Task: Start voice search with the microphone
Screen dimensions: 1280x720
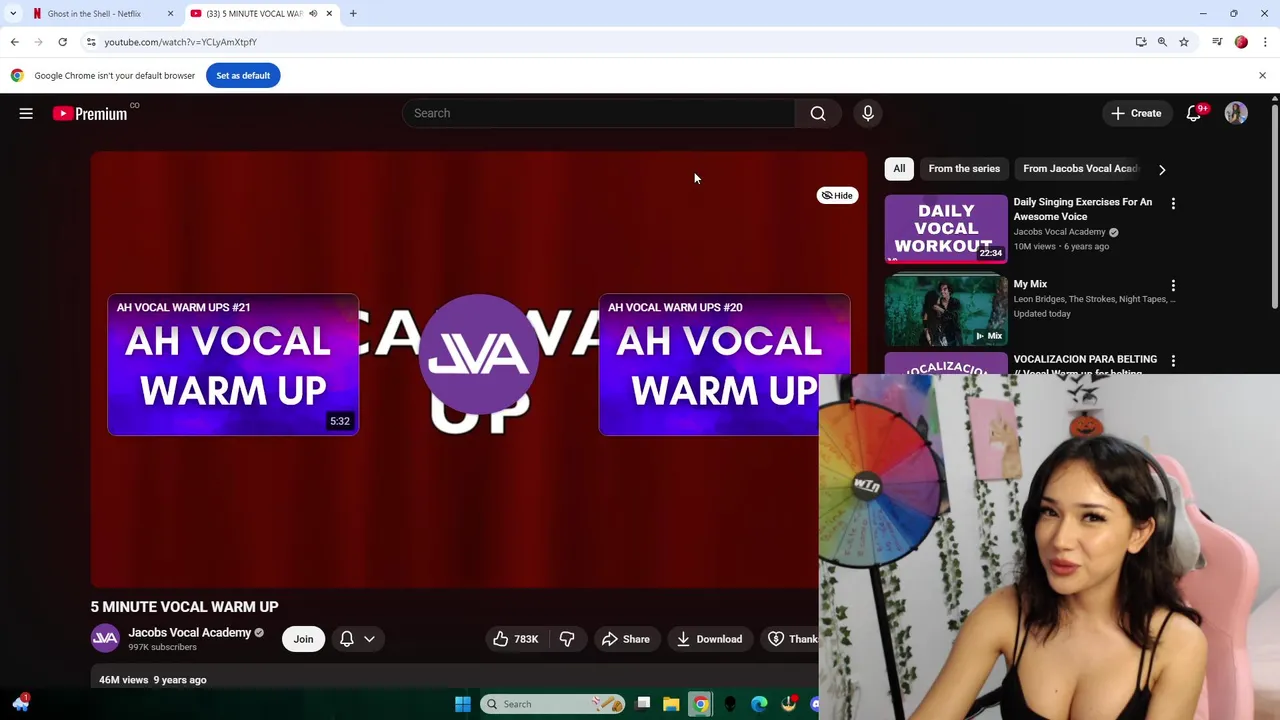Action: coord(868,113)
